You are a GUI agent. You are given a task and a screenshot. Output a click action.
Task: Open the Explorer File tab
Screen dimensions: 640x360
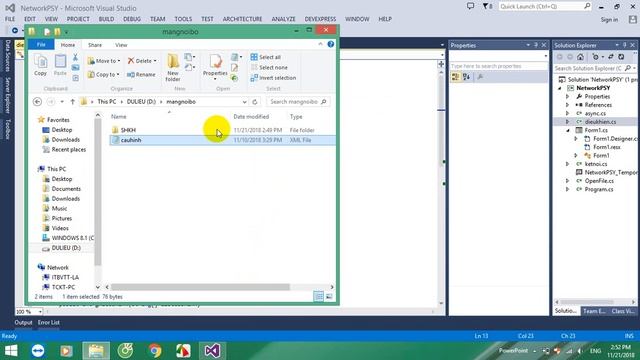click(41, 44)
